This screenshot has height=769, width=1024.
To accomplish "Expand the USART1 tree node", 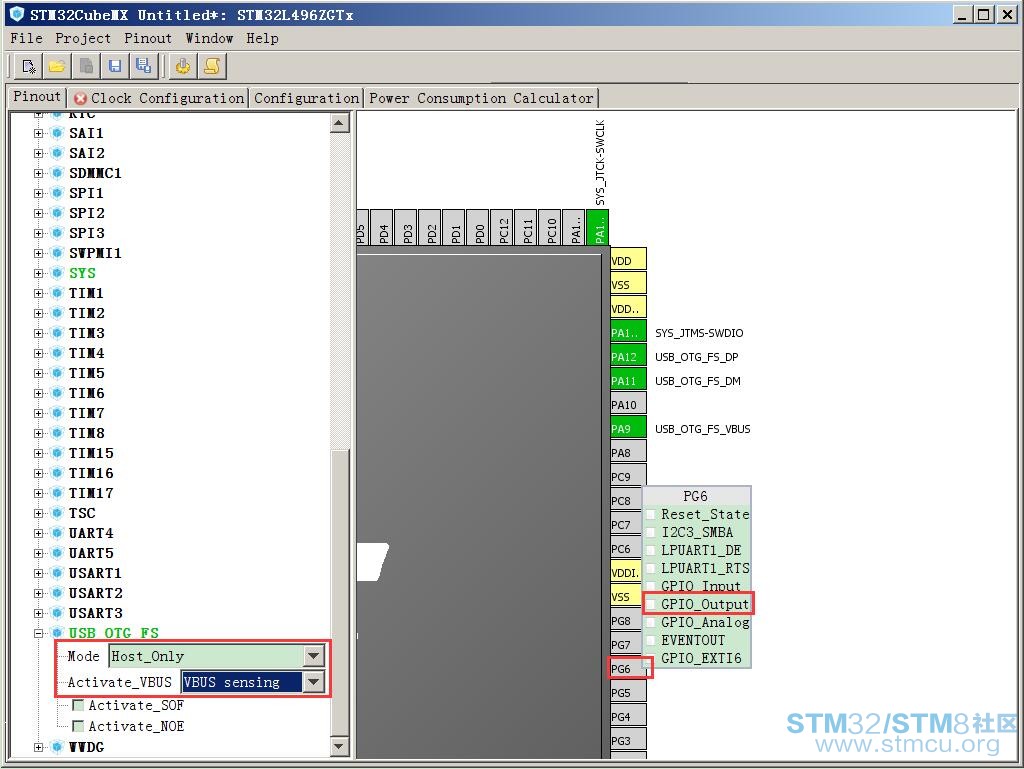I will click(x=39, y=573).
